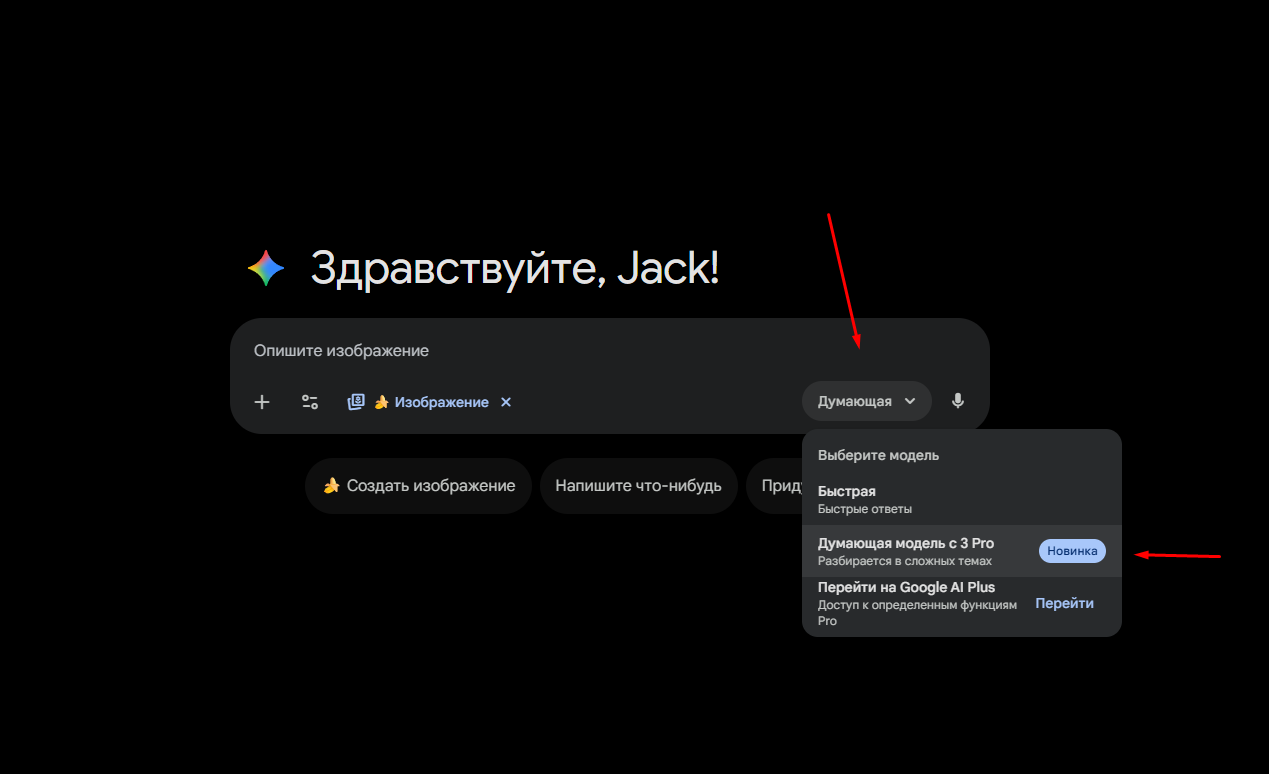Click the partially hidden Приду suggestion chip
Screen dimensions: 1269x774
point(776,486)
